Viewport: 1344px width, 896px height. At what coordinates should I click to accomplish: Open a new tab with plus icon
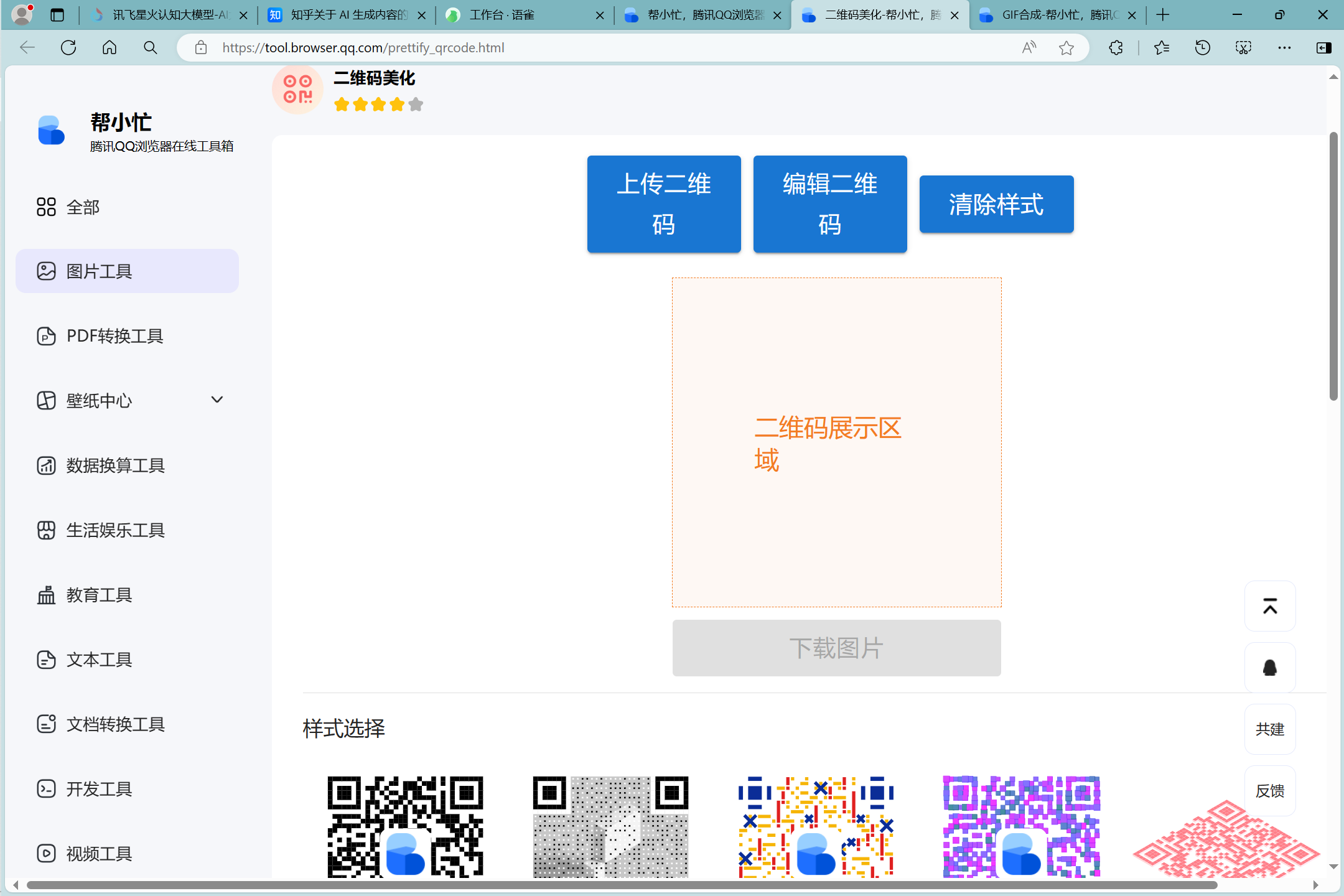1163,15
